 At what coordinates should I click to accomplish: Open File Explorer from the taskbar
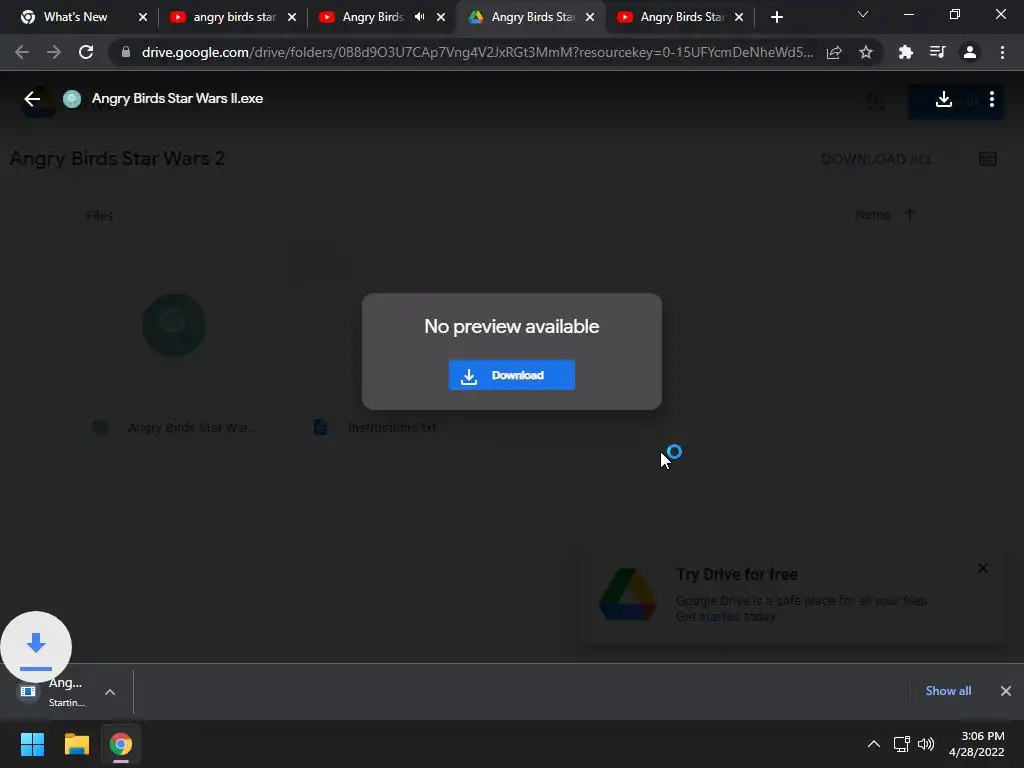pos(76,744)
